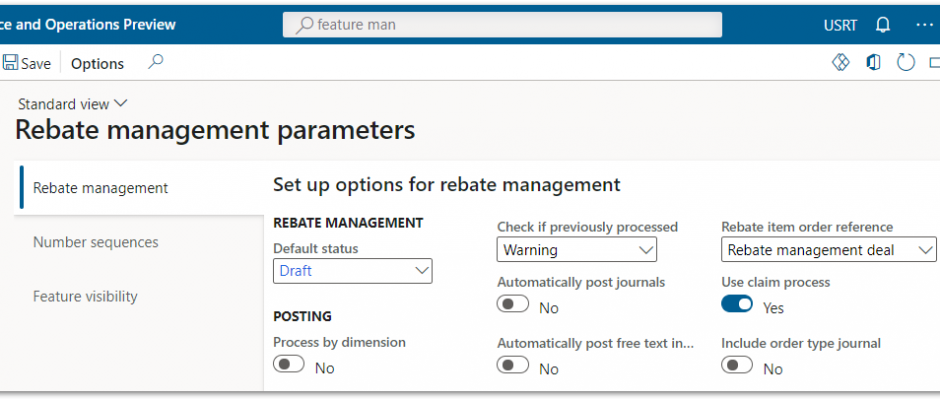Click the Power Apps diamond icon
Image resolution: width=940 pixels, height=400 pixels.
pyautogui.click(x=841, y=62)
